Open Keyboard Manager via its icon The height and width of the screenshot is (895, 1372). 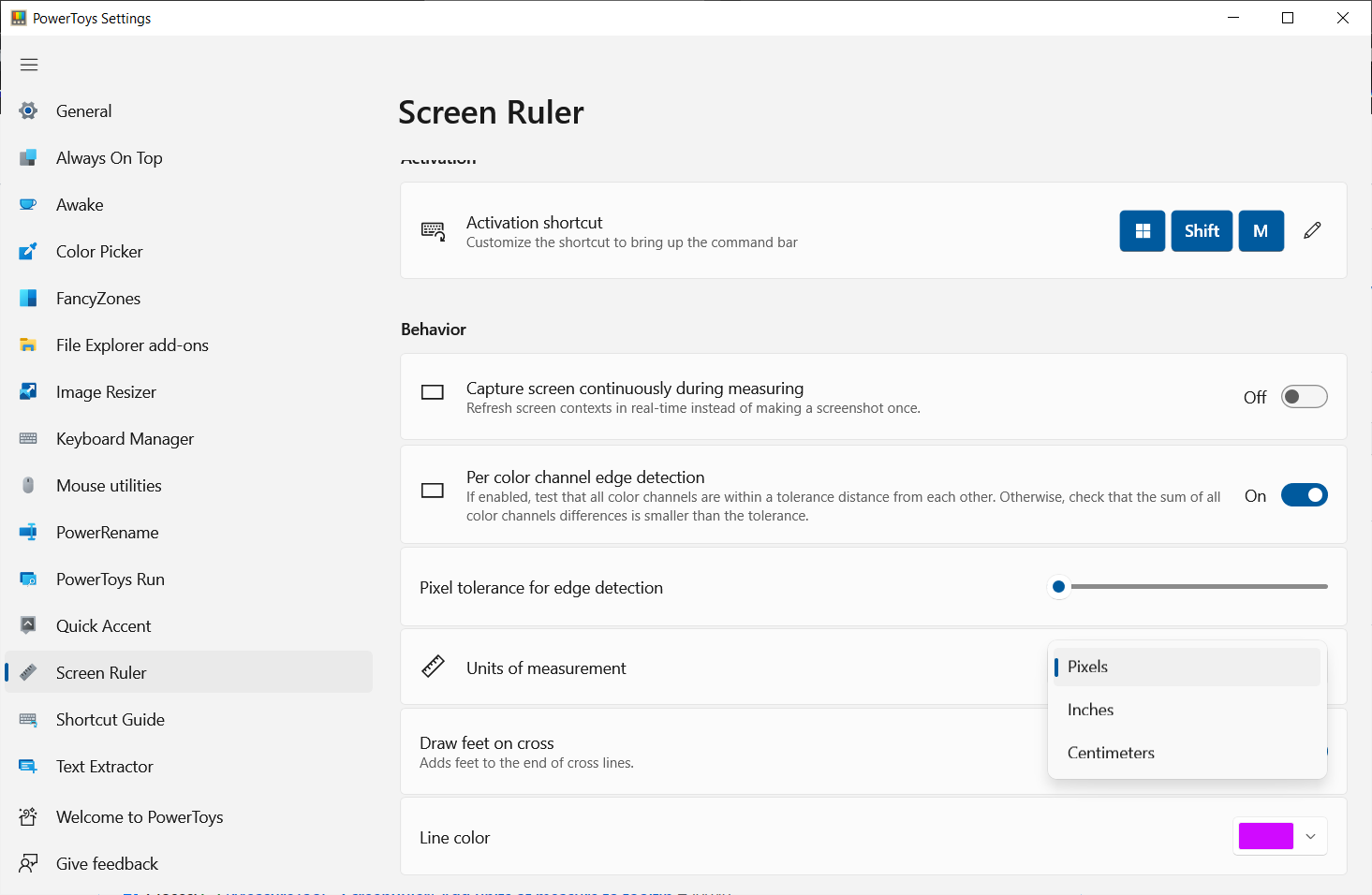coord(28,438)
